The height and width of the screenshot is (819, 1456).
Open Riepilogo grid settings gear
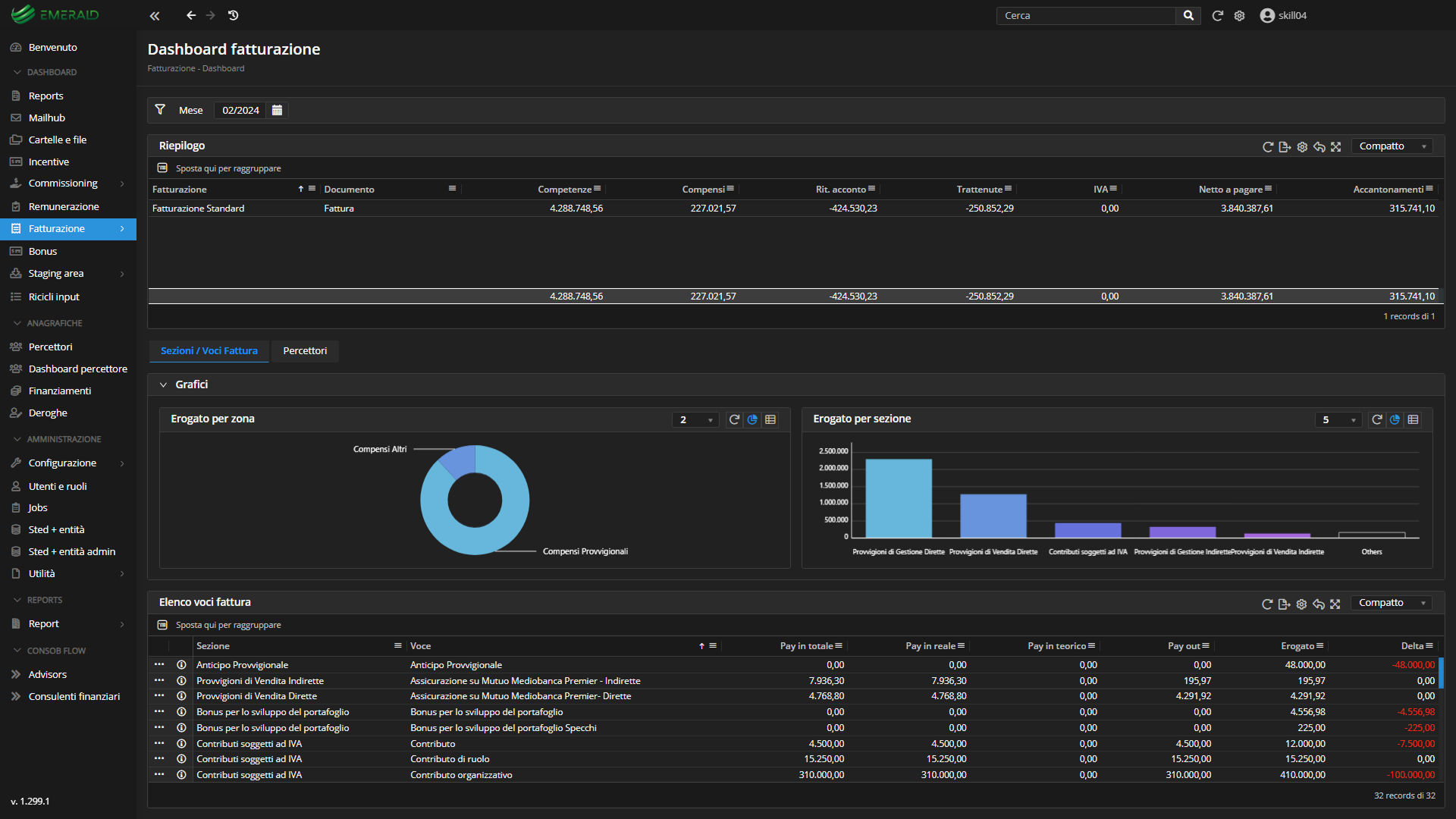click(x=1302, y=146)
